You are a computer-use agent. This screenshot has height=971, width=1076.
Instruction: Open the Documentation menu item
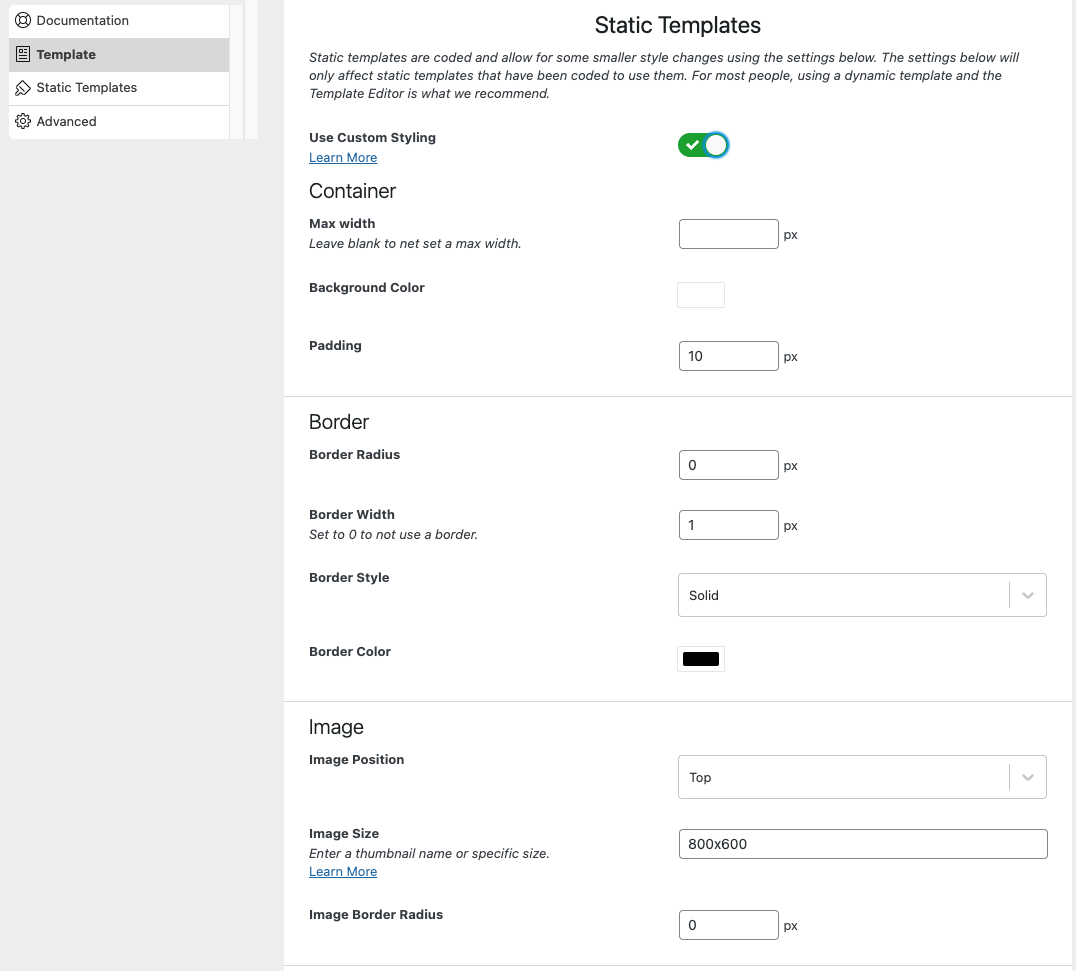(x=82, y=20)
